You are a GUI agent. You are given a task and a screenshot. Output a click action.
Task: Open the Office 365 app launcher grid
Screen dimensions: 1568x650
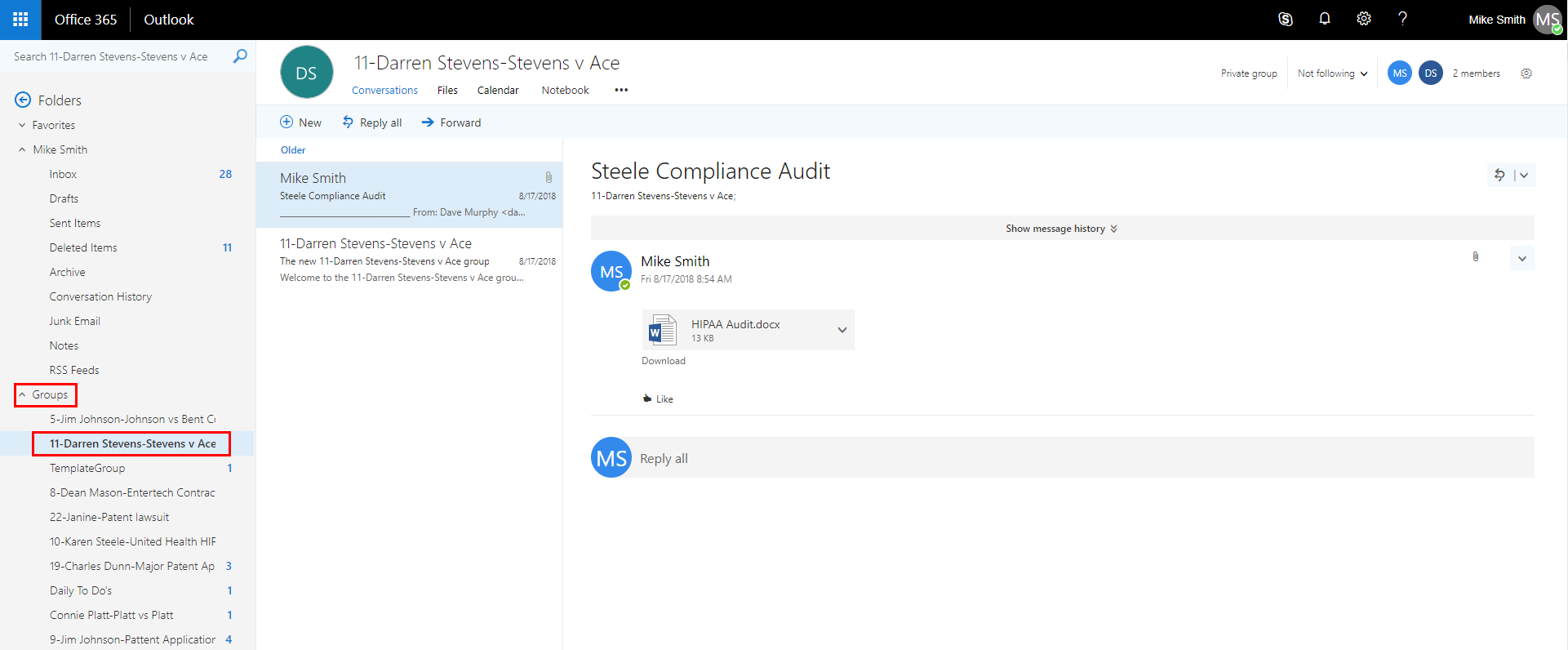(20, 20)
